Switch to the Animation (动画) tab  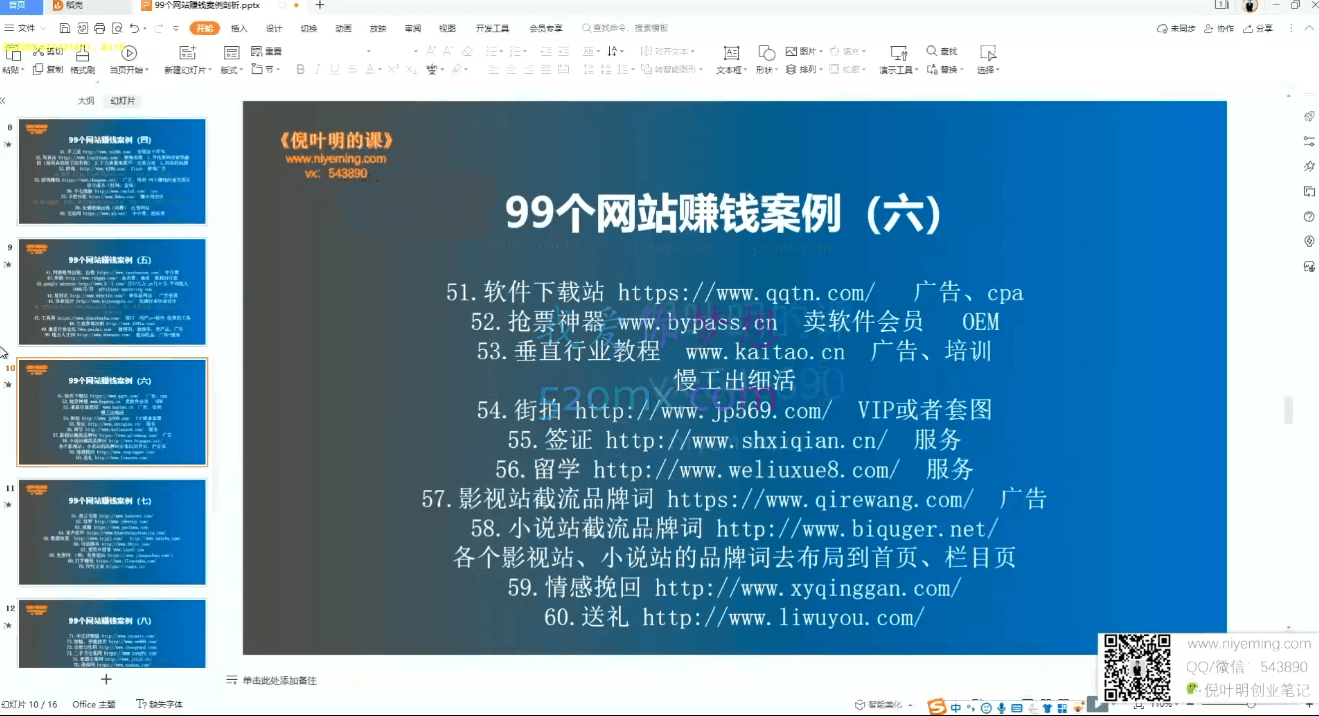(343, 29)
